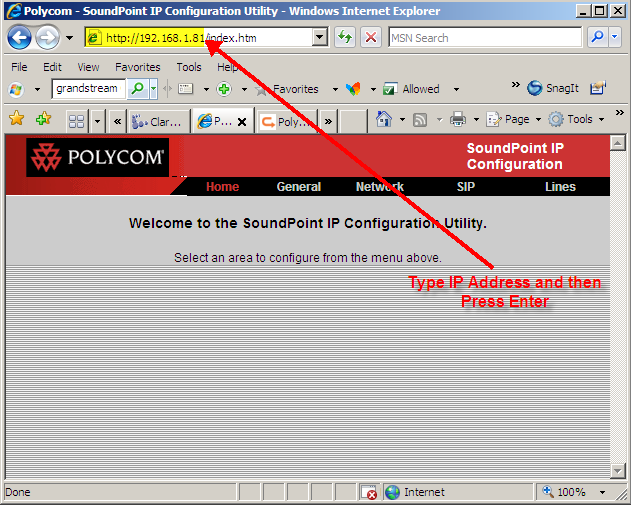Open a new blank tab

pos(353,121)
